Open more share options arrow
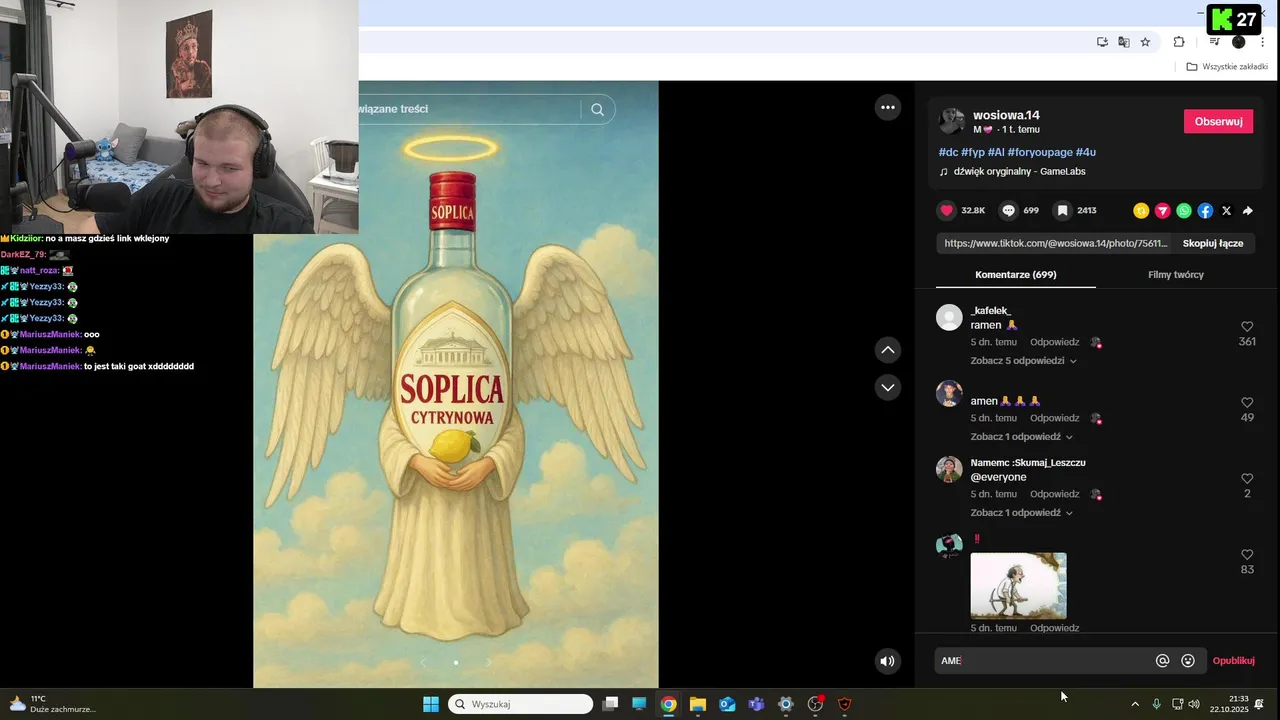The width and height of the screenshot is (1280, 720). coord(1248,211)
